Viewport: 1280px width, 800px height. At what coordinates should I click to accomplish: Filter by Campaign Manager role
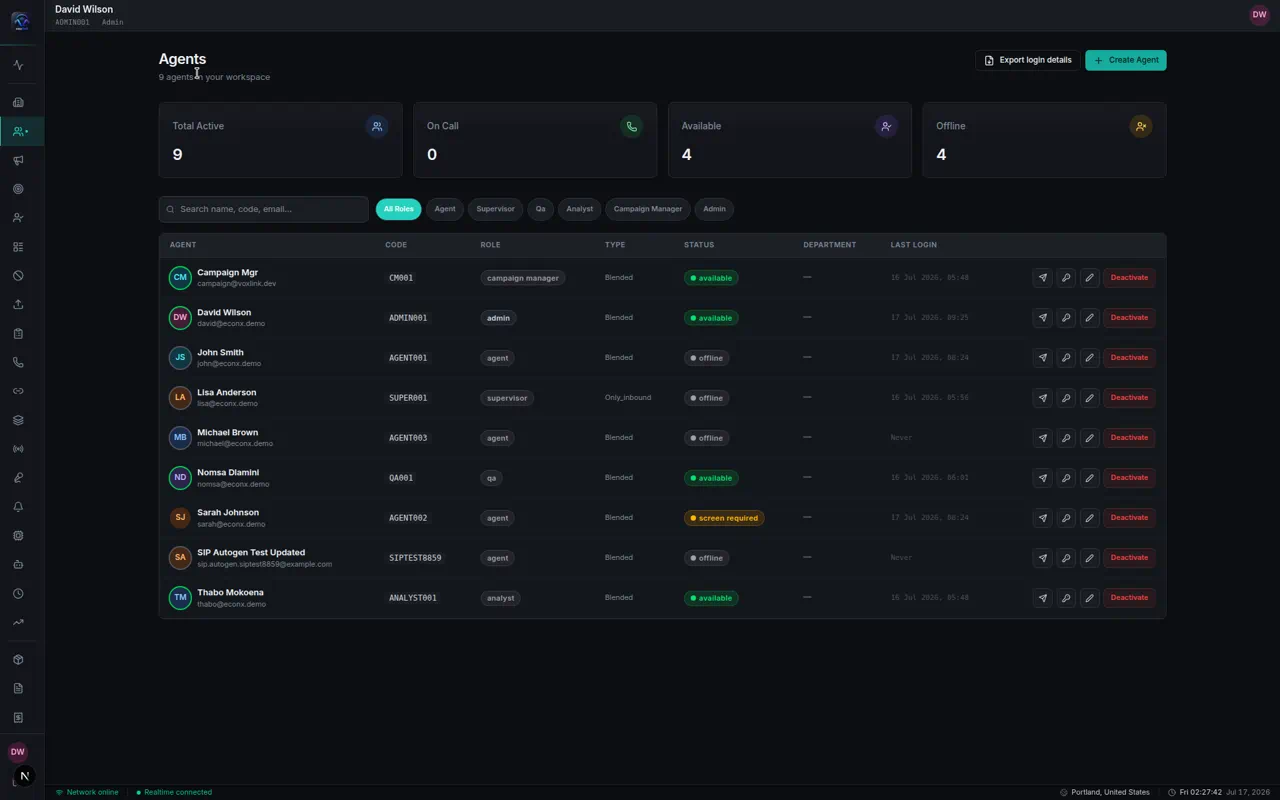point(648,209)
